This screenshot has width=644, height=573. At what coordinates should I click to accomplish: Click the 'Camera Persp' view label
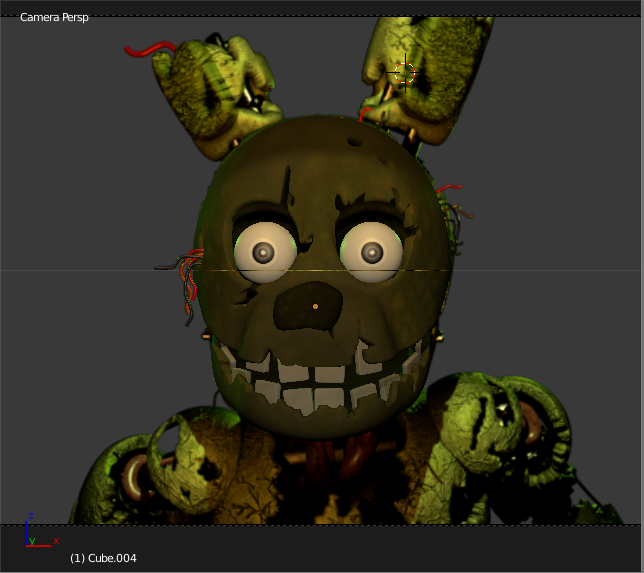[54, 17]
